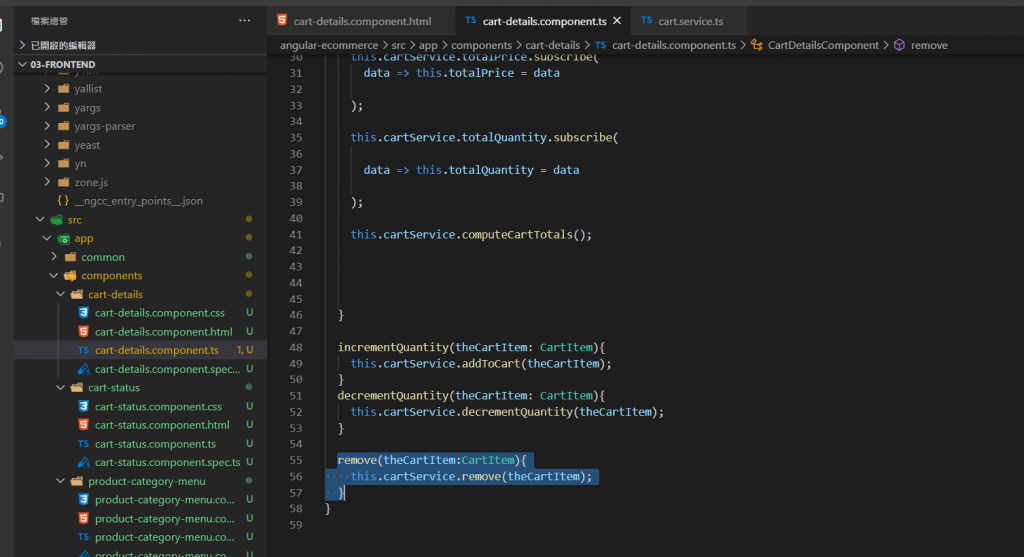Image resolution: width=1024 pixels, height=557 pixels.
Task: Open cart-details.component.css file
Action: tap(159, 313)
